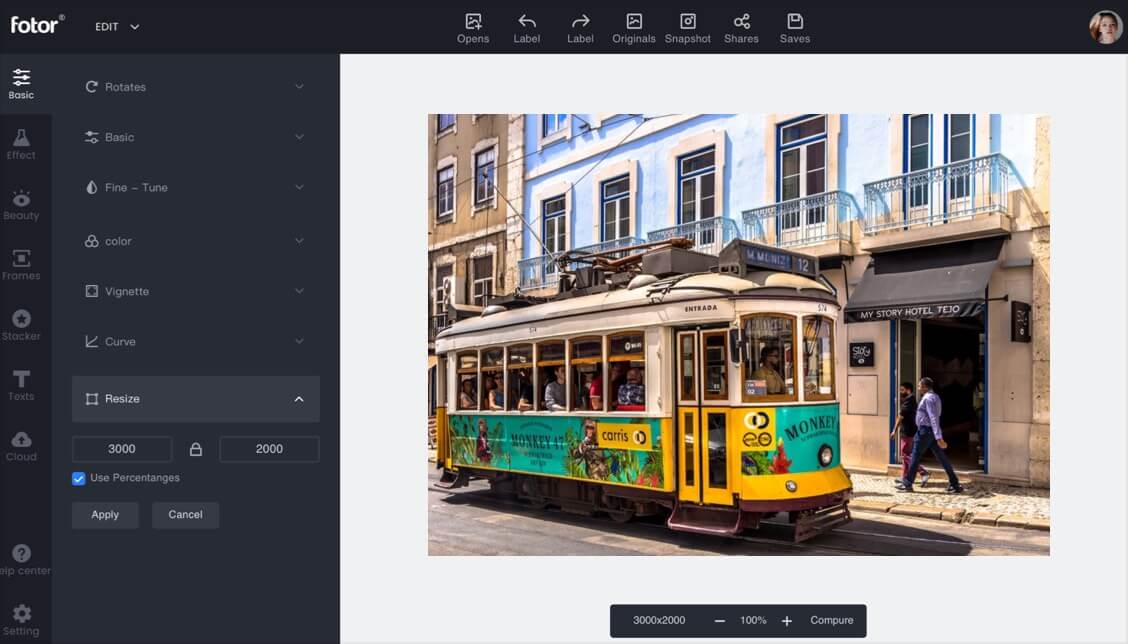This screenshot has height=644, width=1128.
Task: Expand the Fine - Tune chevron
Action: 299,187
